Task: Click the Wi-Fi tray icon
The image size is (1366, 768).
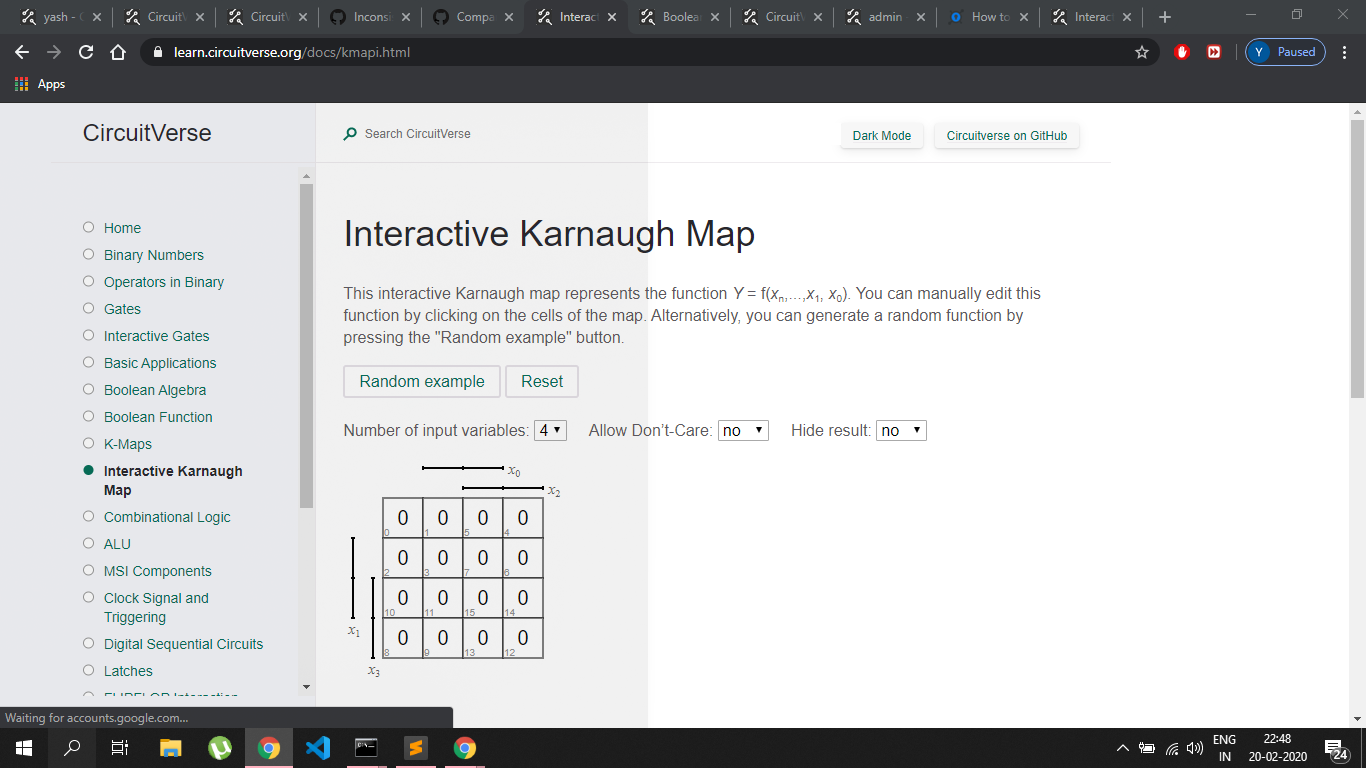Action: coord(1171,748)
